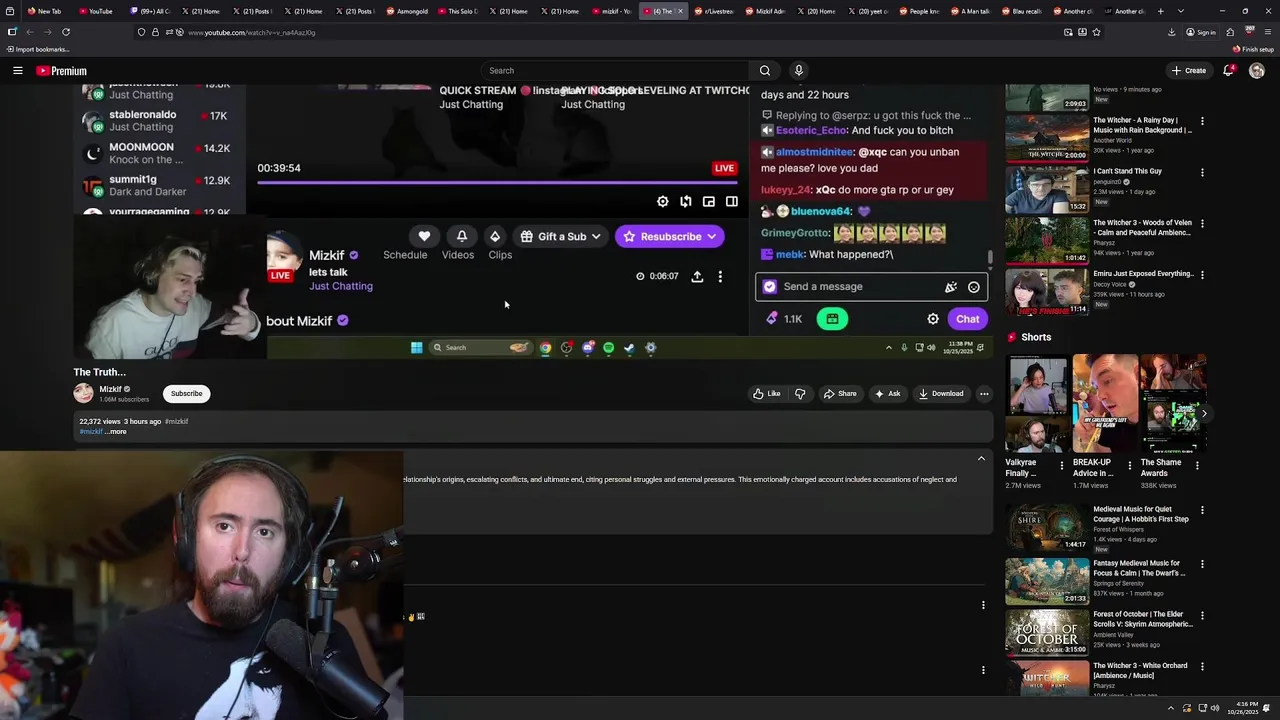Viewport: 1280px width, 720px height.
Task: Start voice search with the microphone icon
Action: pyautogui.click(x=798, y=71)
